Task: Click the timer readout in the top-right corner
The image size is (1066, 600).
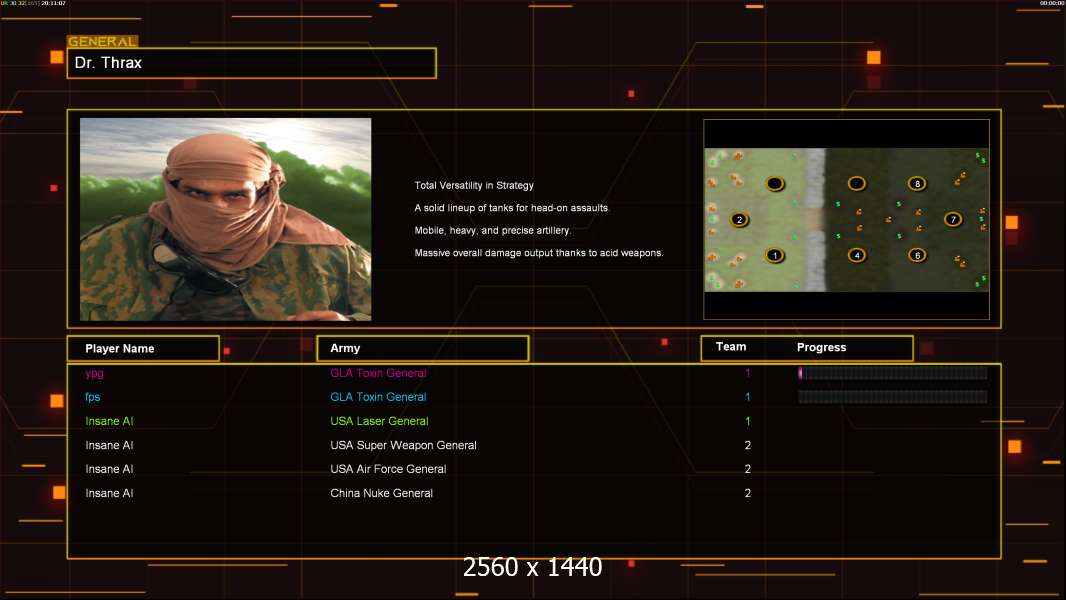Action: click(x=1052, y=3)
